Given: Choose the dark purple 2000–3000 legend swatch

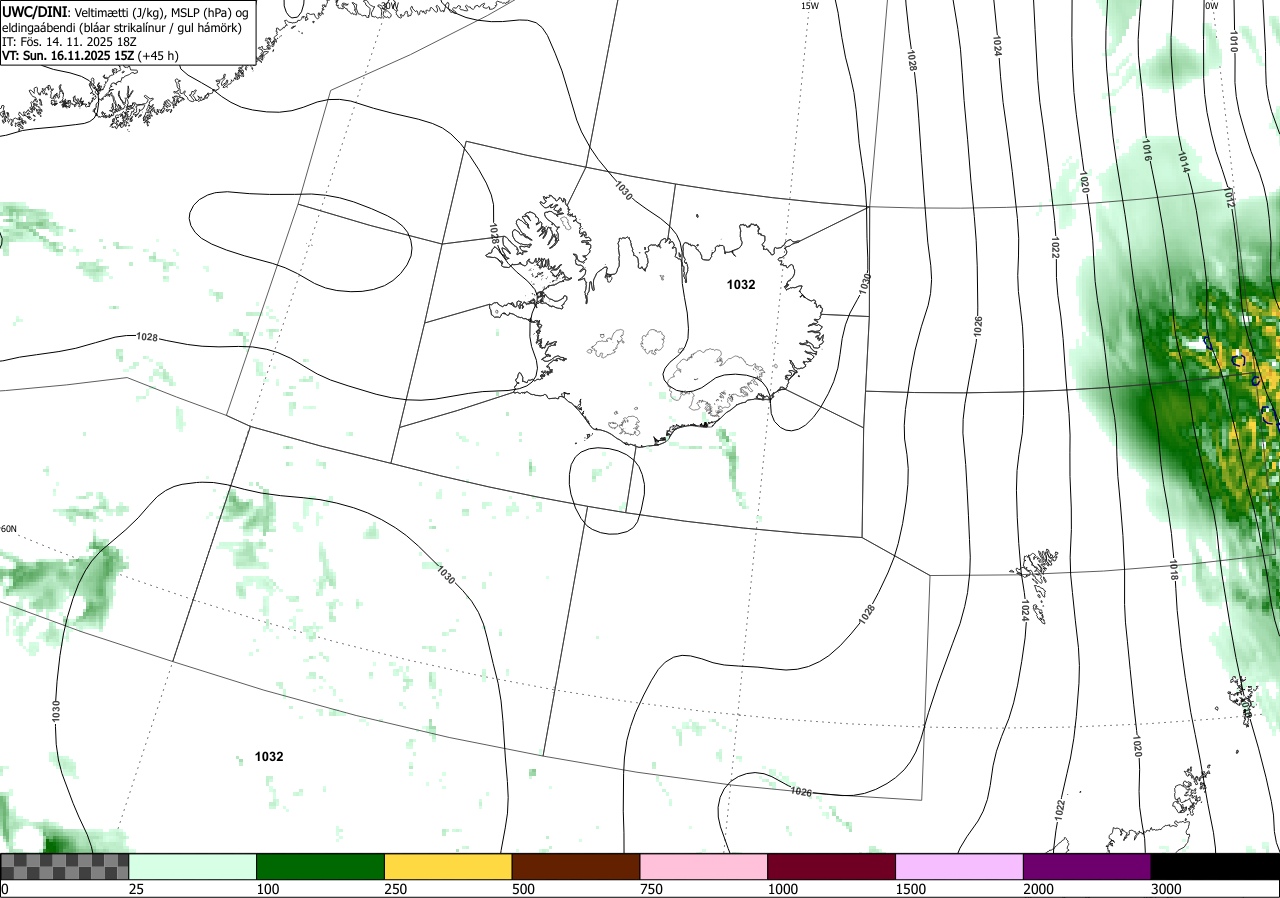Looking at the screenshot, I should pyautogui.click(x=1087, y=866).
